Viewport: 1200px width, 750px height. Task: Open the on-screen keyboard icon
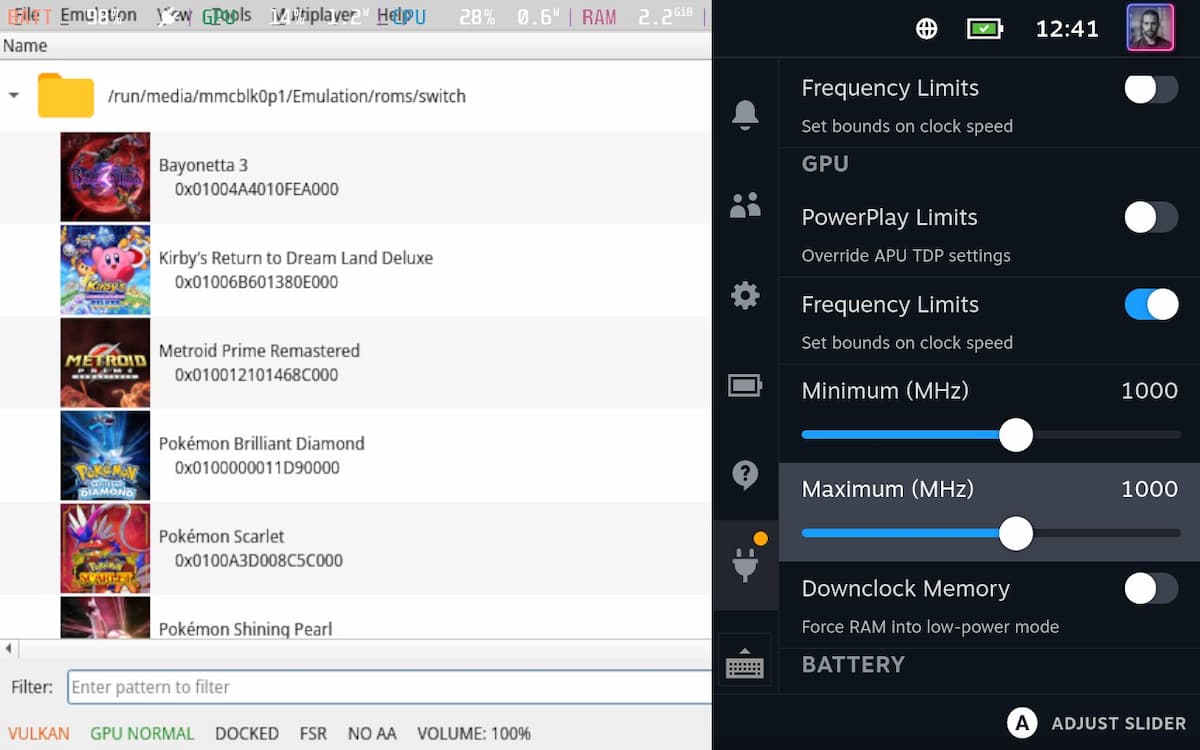coord(745,660)
